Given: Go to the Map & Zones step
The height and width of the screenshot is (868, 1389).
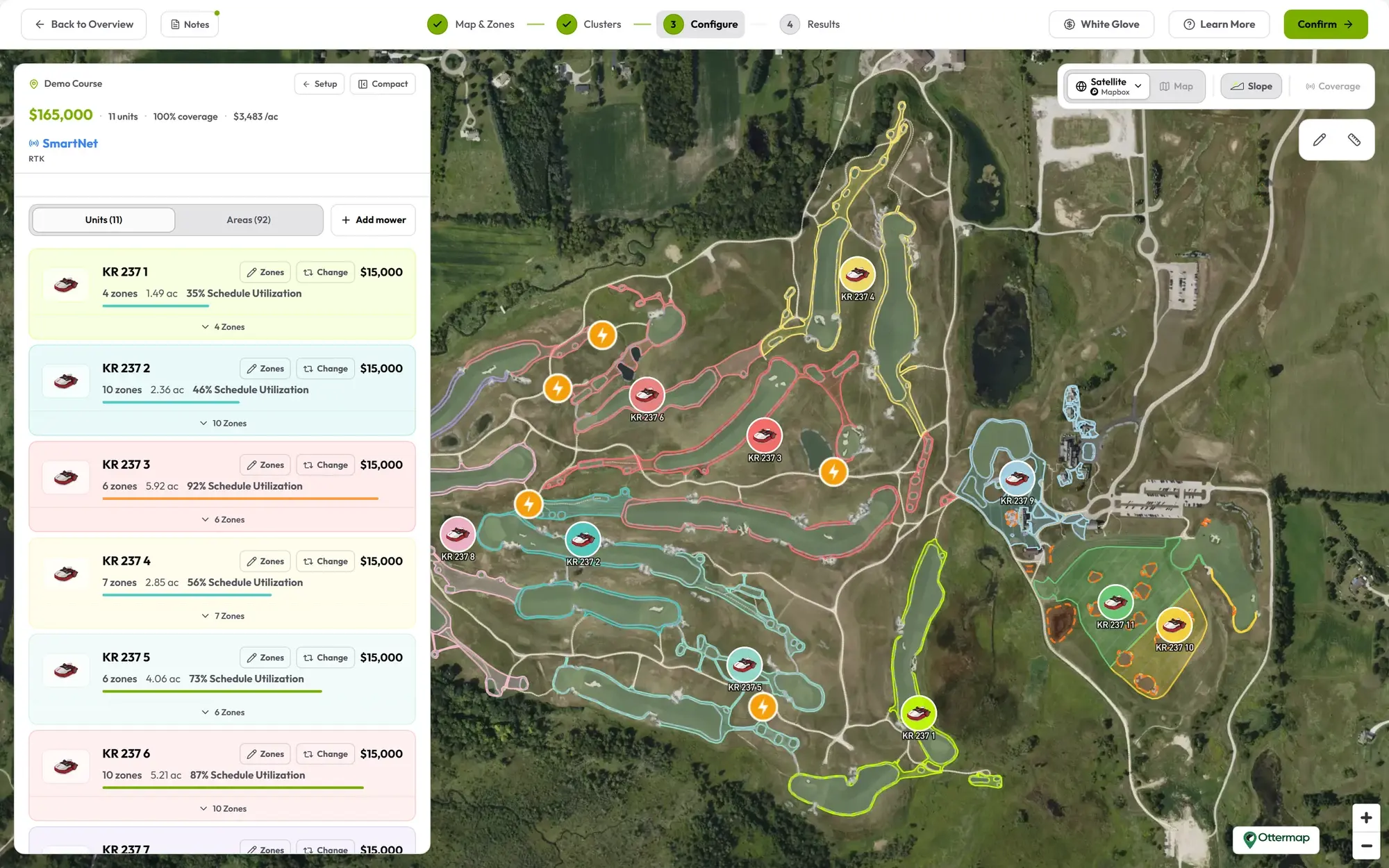Looking at the screenshot, I should coord(472,24).
